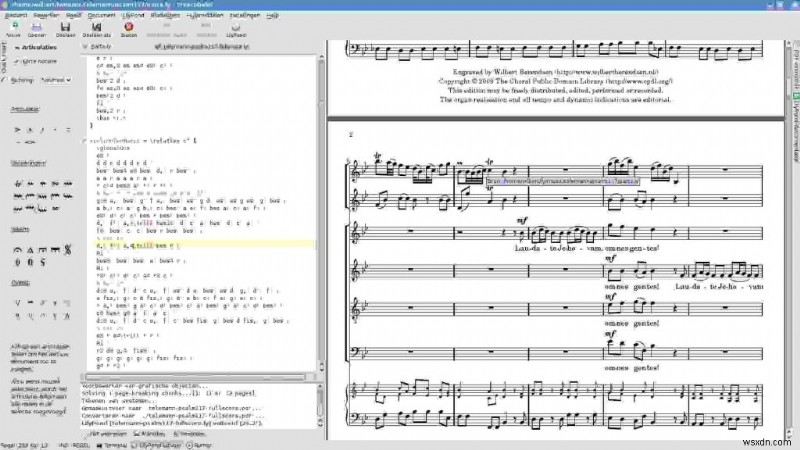Toggle the LilyPond option in status bar

point(157,443)
